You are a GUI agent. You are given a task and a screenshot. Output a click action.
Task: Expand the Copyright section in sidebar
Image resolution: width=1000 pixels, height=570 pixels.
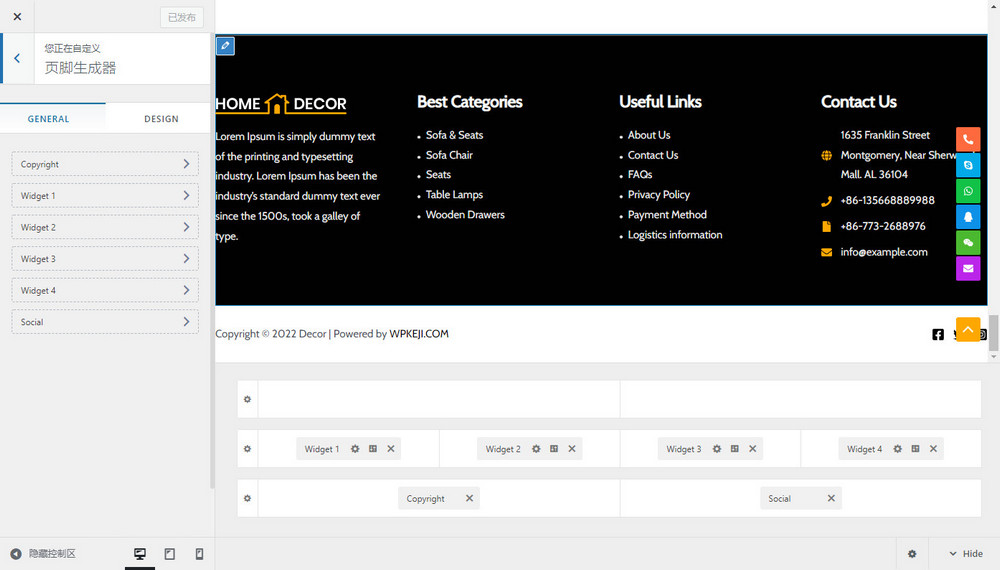point(105,164)
